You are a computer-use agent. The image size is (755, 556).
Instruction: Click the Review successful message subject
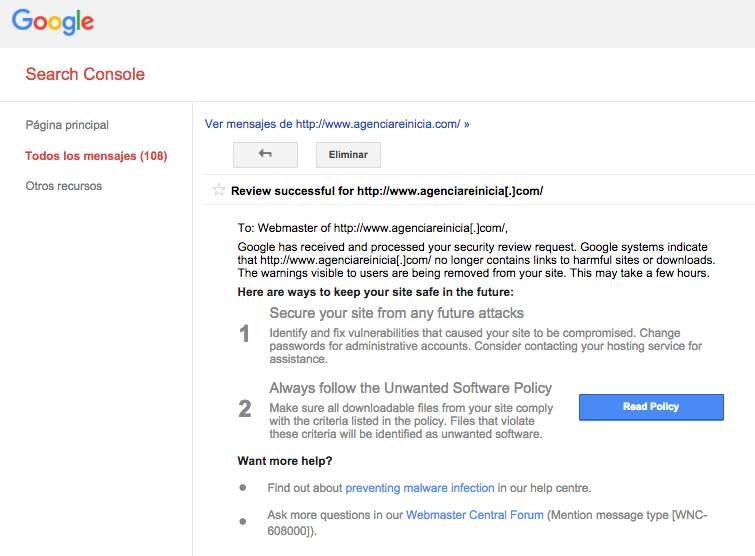(387, 190)
